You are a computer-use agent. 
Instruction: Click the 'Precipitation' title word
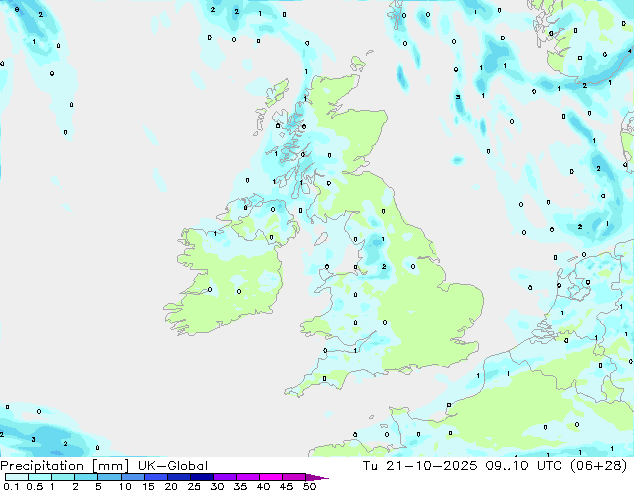42,466
